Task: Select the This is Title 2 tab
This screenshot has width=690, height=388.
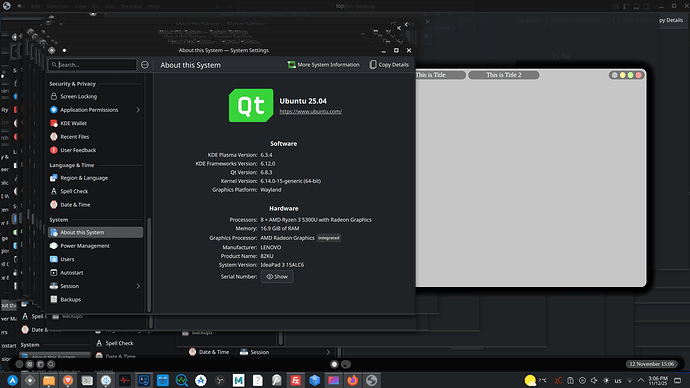Action: (503, 75)
